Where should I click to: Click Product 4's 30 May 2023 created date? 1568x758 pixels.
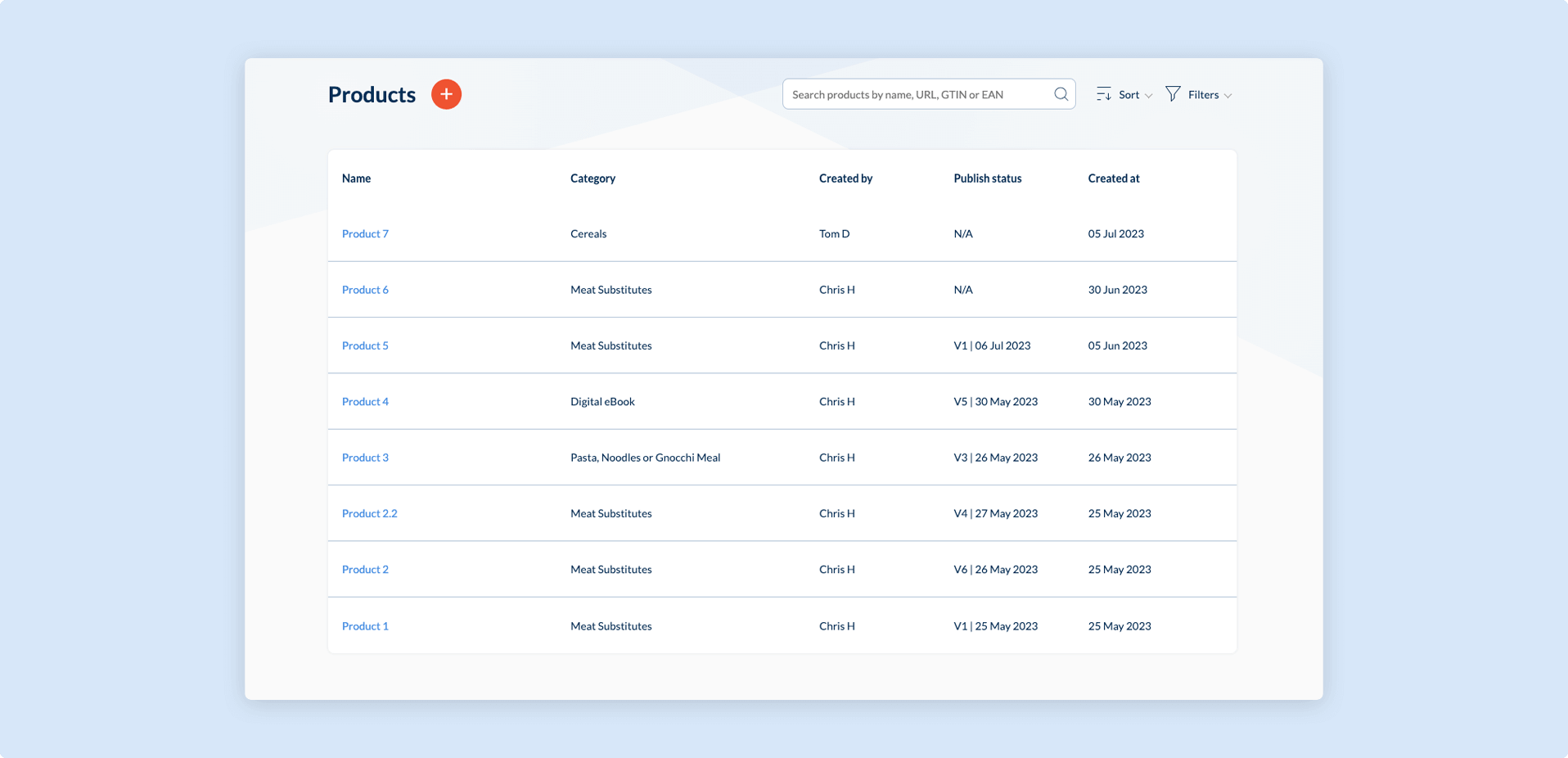pyautogui.click(x=1120, y=402)
